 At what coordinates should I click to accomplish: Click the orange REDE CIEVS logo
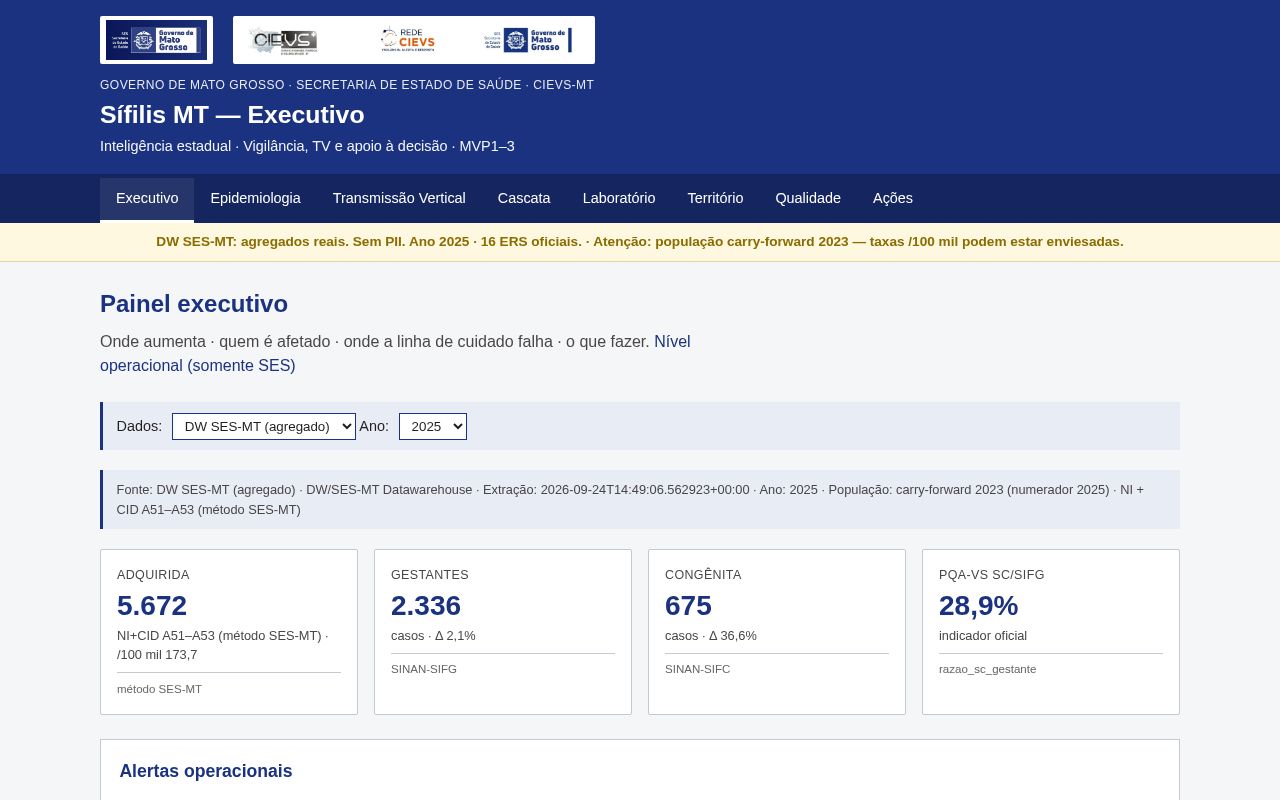coord(408,40)
